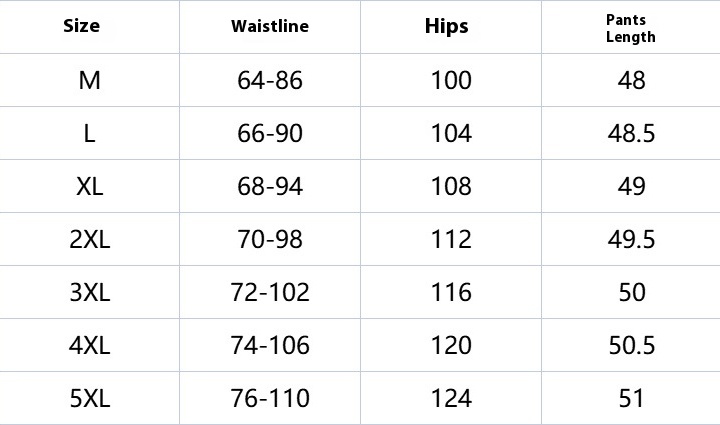Select the L size cell
Image resolution: width=720 pixels, height=425 pixels.
(89, 133)
